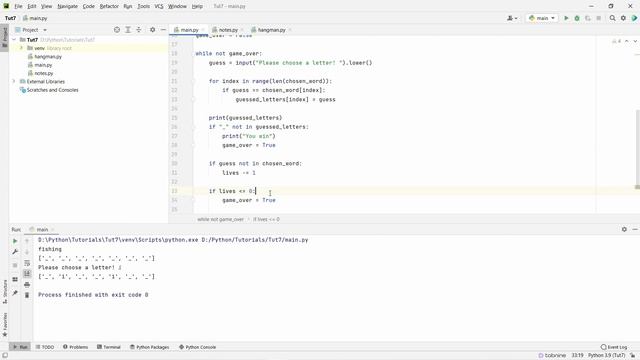Viewport: 640px width, 360px height.
Task: Toggle the Favorites side tab
Action: 4,324
